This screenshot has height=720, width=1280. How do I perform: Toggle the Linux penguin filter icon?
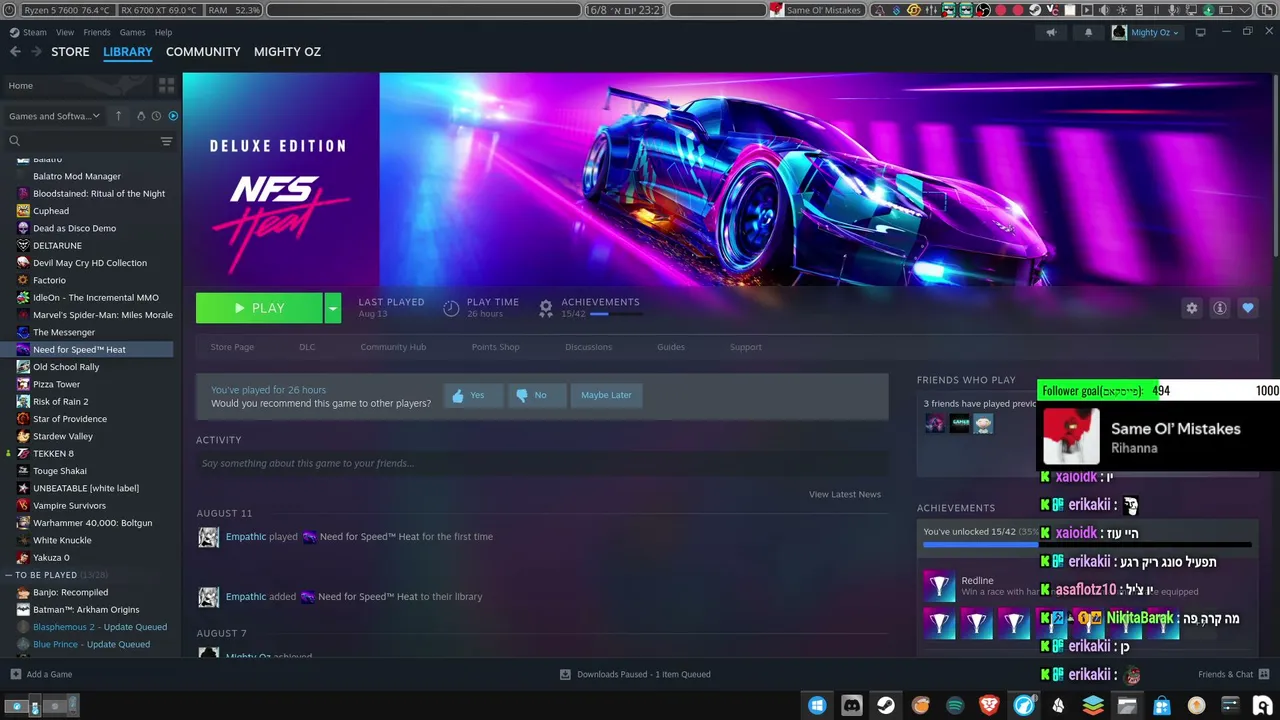(x=141, y=116)
